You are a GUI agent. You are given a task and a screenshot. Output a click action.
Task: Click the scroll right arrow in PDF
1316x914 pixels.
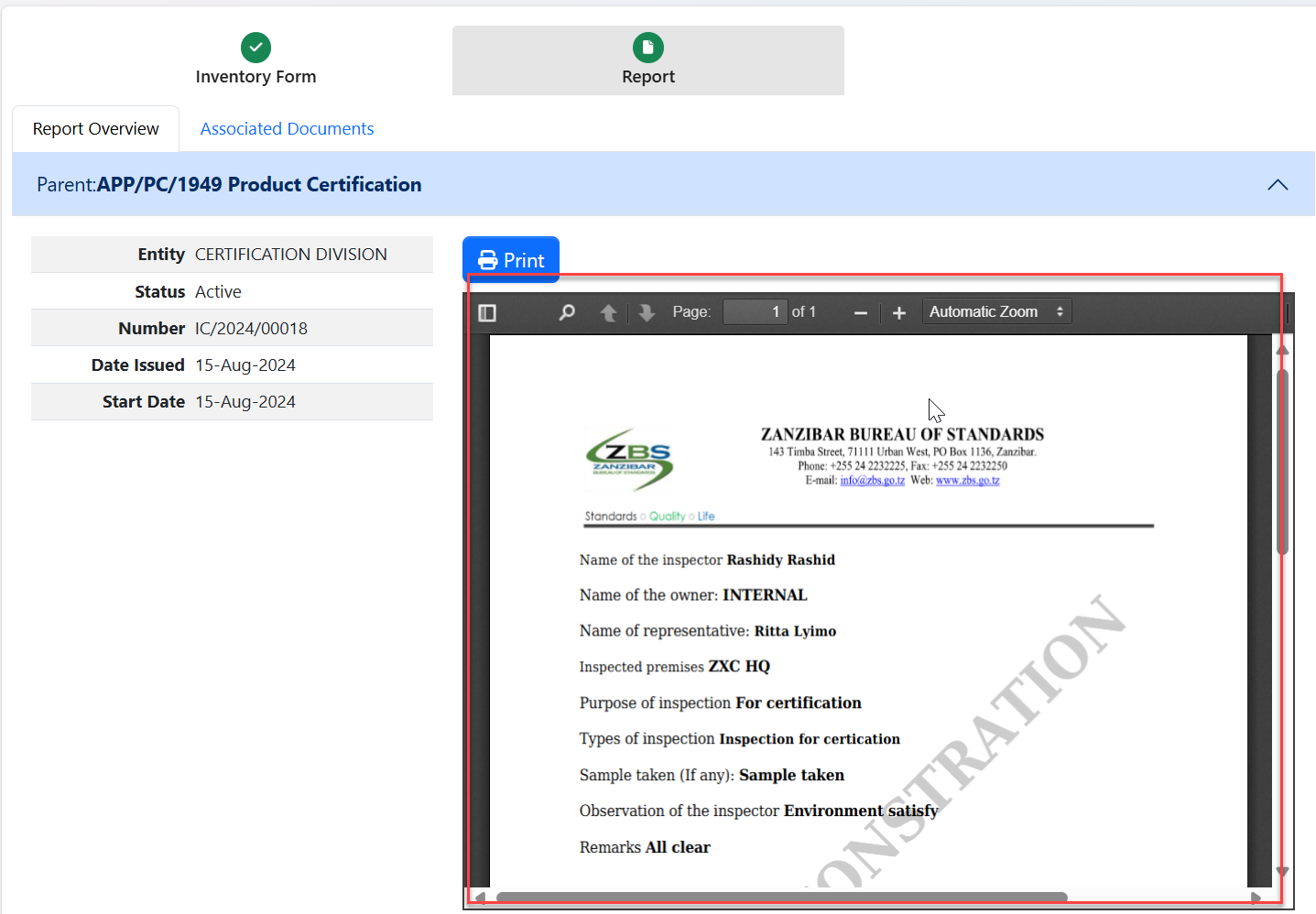click(1256, 898)
